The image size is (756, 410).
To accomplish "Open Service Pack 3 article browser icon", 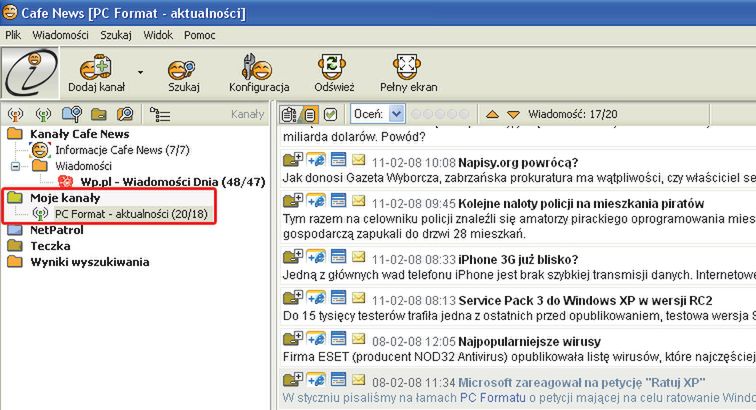I will 316,297.
